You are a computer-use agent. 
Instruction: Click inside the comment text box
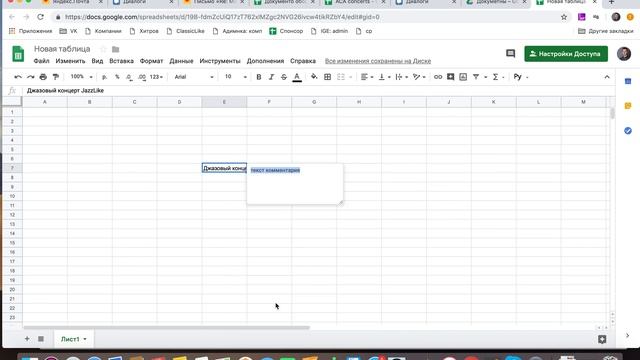point(295,184)
